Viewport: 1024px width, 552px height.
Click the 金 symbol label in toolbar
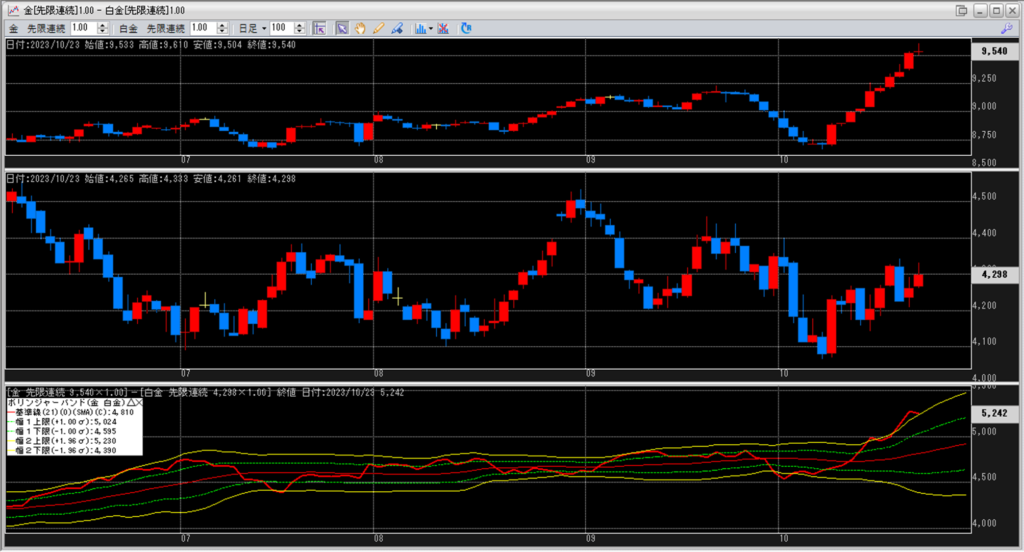tap(13, 28)
